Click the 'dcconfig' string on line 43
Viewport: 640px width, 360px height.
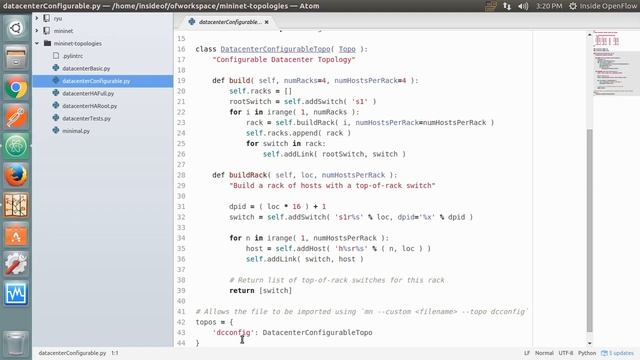tap(233, 333)
